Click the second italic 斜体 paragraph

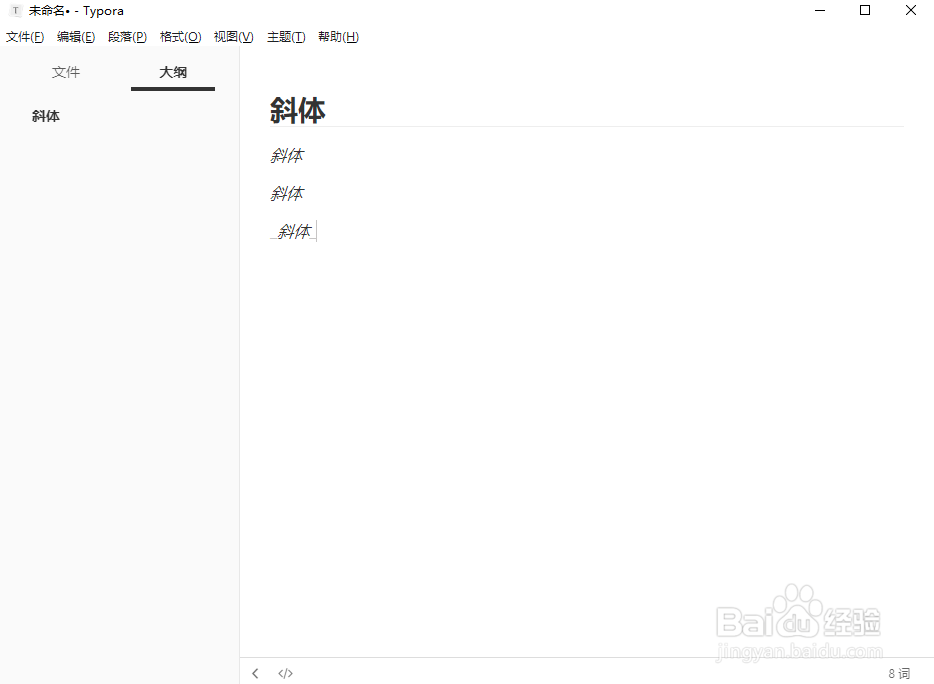pyautogui.click(x=287, y=194)
